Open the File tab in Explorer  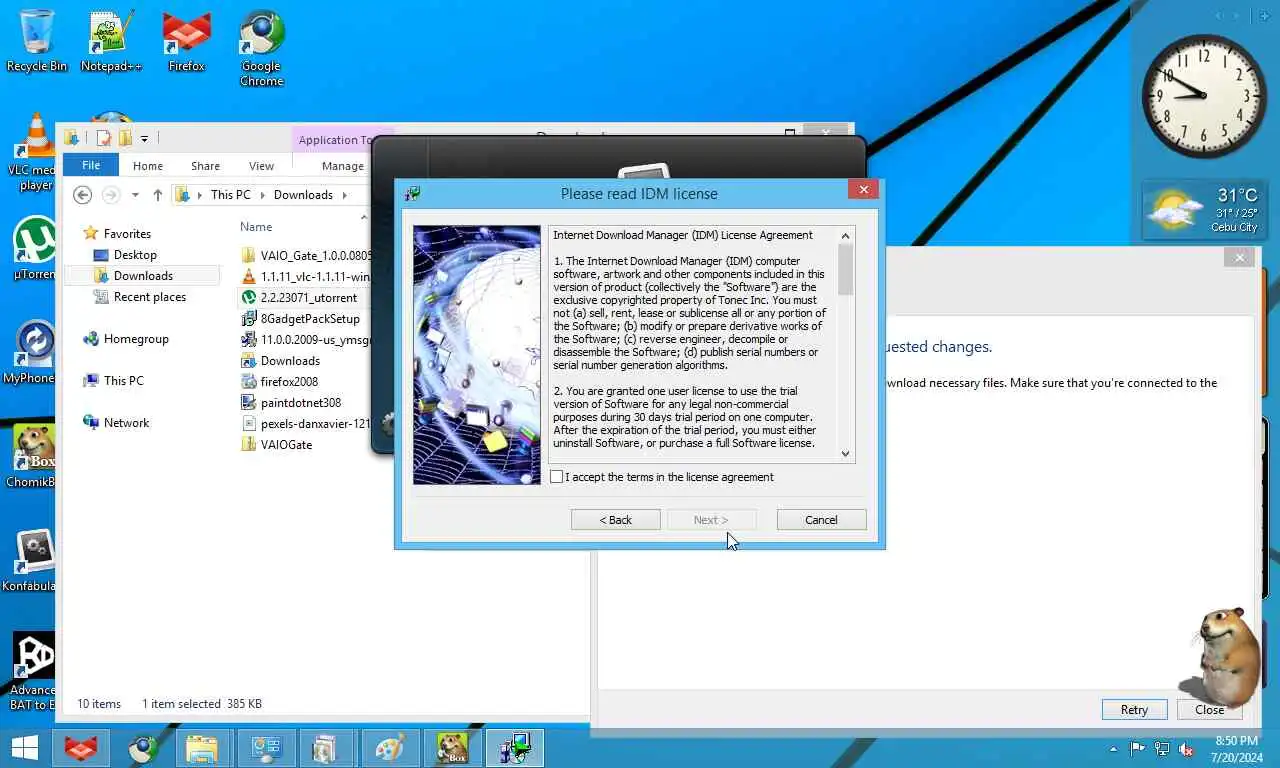pyautogui.click(x=91, y=166)
